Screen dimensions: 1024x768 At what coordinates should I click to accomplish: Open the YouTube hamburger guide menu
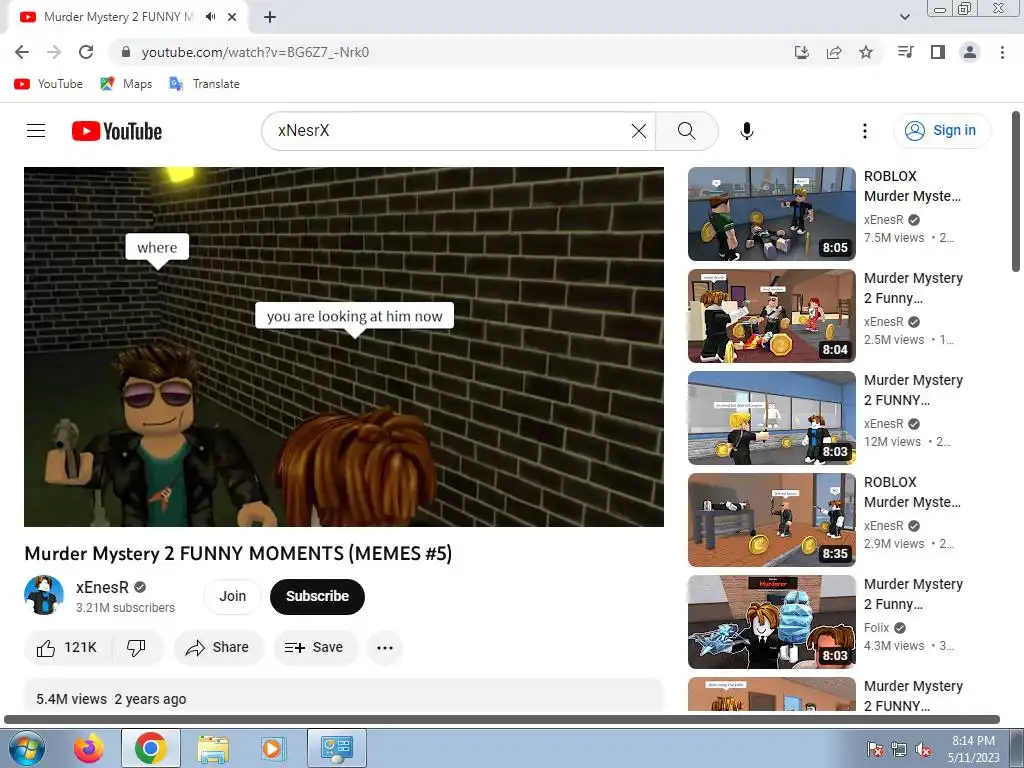[x=36, y=131]
